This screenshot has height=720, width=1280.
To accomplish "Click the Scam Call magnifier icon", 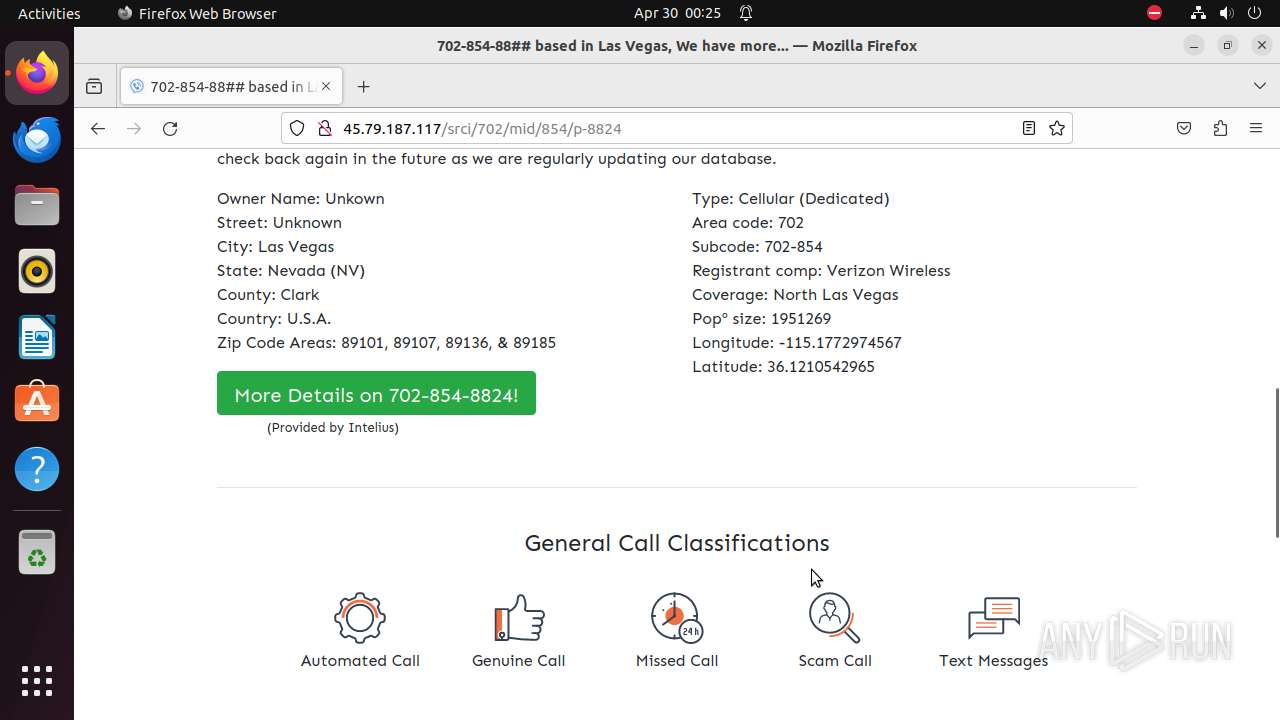I will pyautogui.click(x=835, y=617).
